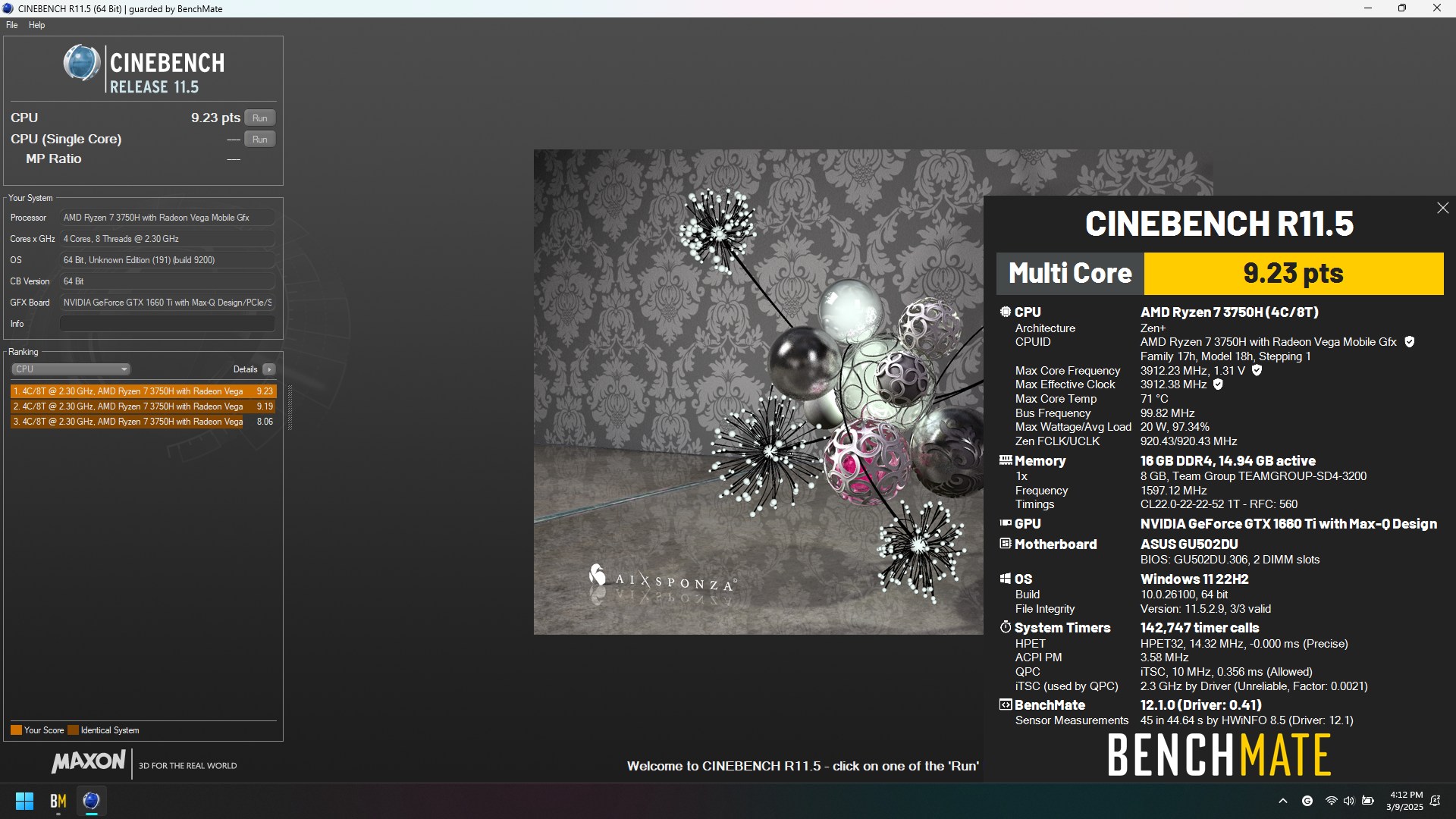Click the Max Effective Clock shield icon
This screenshot has width=1456, height=819.
[1218, 384]
